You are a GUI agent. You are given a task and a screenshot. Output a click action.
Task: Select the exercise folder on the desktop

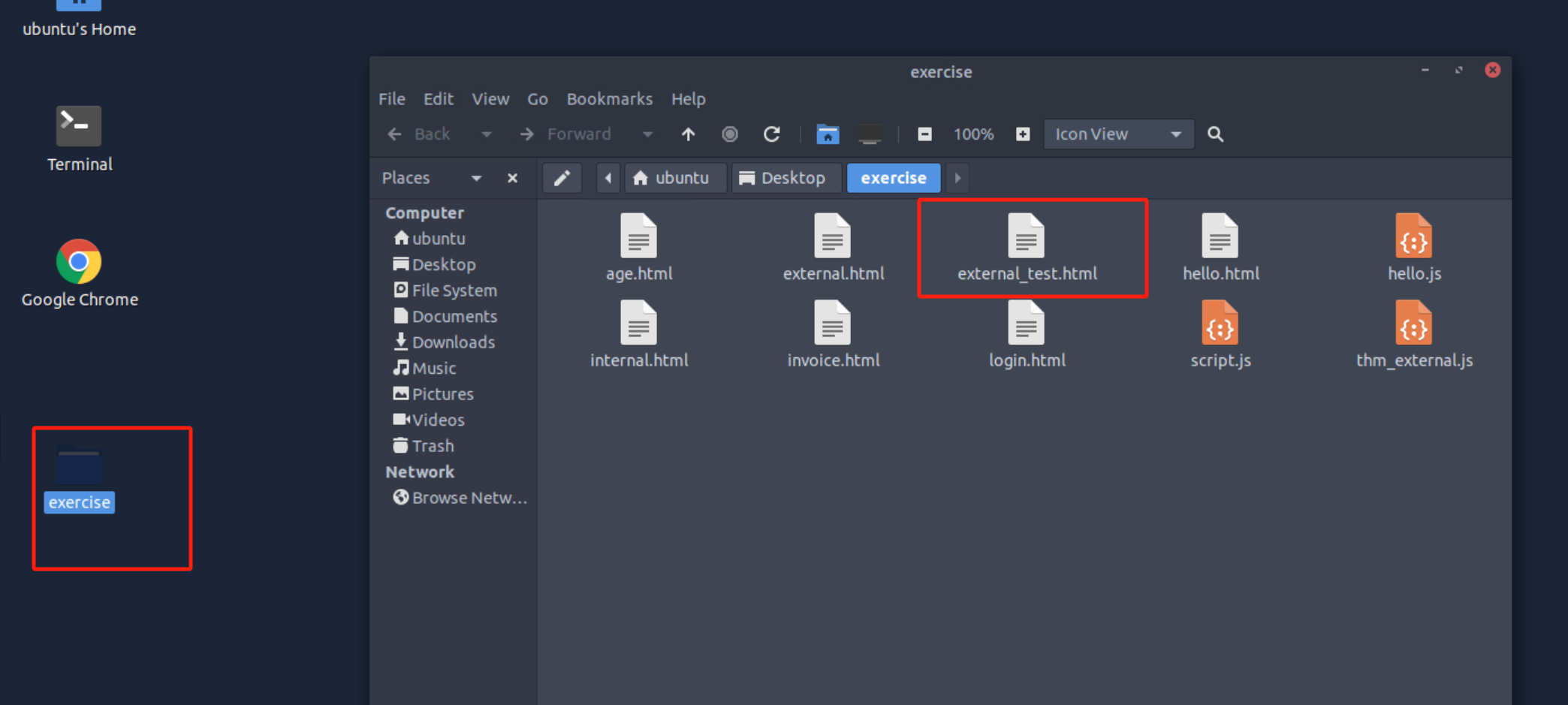pos(79,480)
